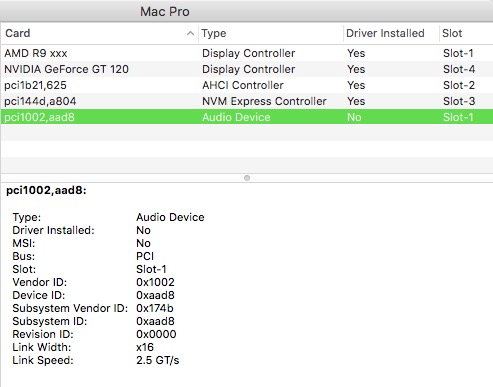
Task: Click the AHCI Controller type cell
Action: click(243, 85)
